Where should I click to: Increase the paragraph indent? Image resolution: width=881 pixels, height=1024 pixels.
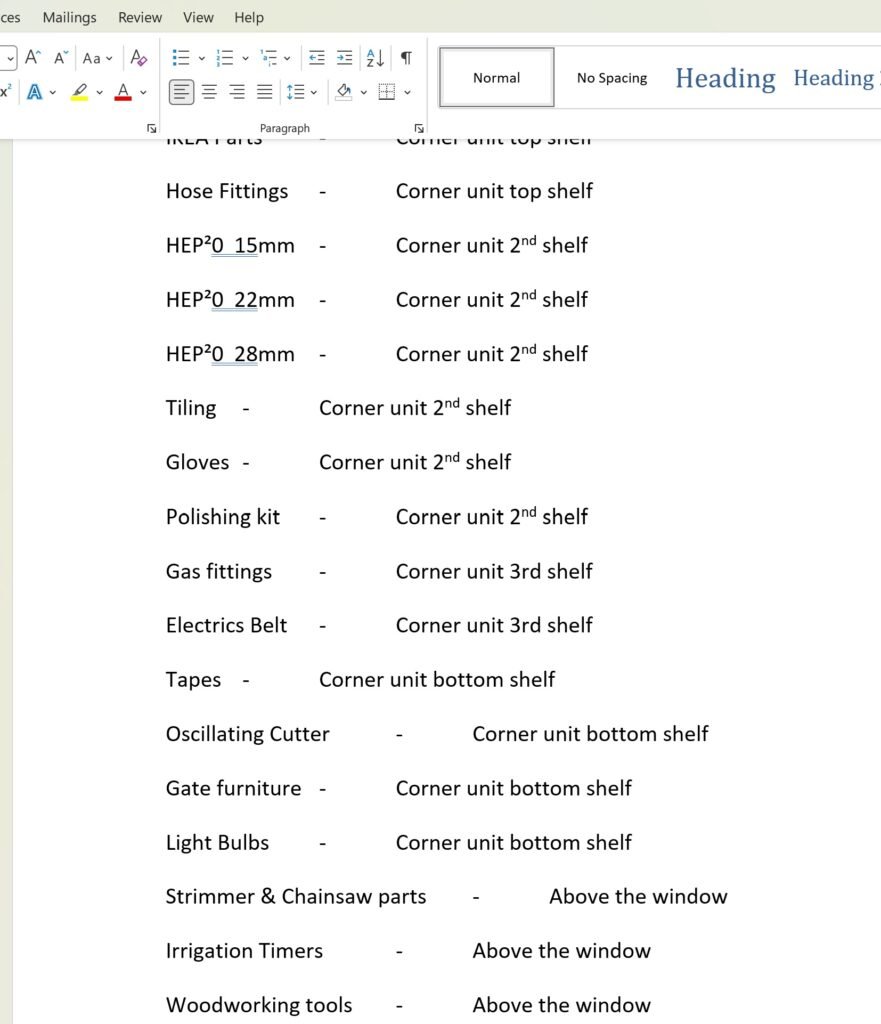pyautogui.click(x=344, y=58)
